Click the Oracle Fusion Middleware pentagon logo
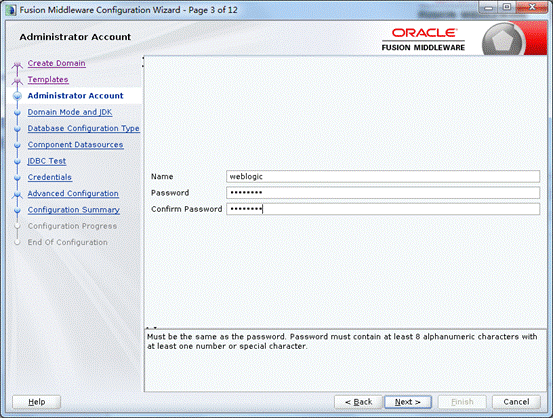The height and width of the screenshot is (418, 553). [x=503, y=40]
